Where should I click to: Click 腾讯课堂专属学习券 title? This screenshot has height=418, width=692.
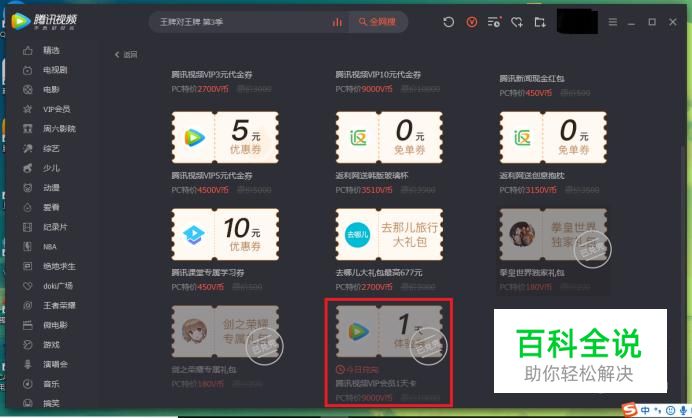coord(208,273)
